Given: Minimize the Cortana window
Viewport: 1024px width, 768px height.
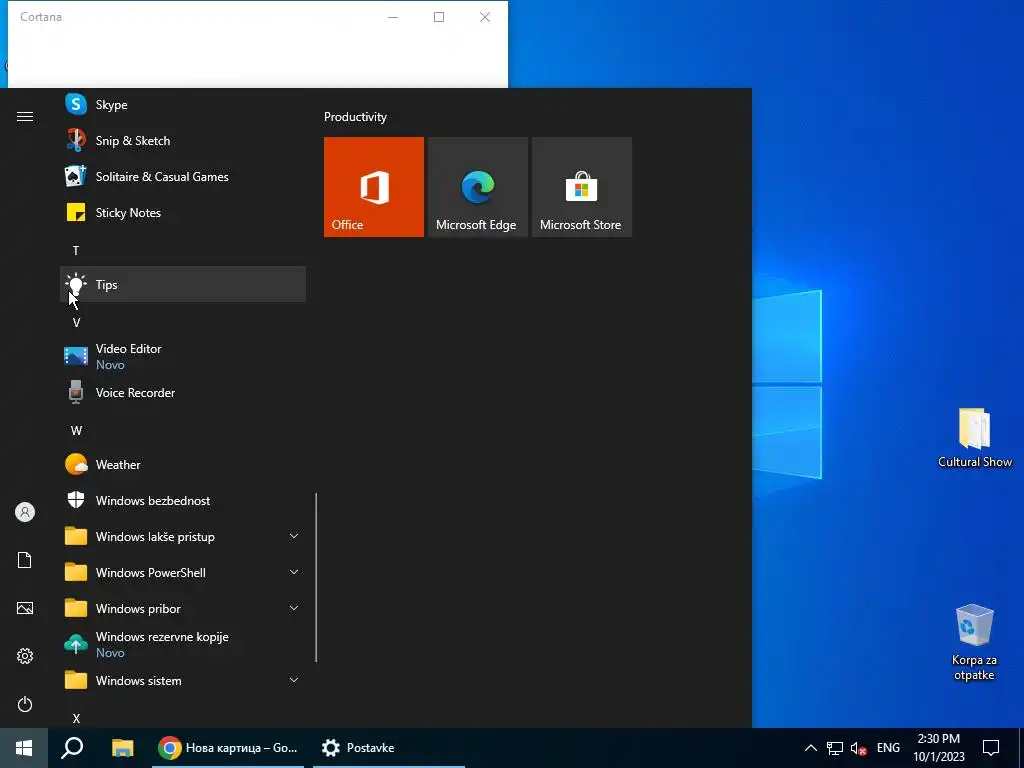Looking at the screenshot, I should [393, 17].
